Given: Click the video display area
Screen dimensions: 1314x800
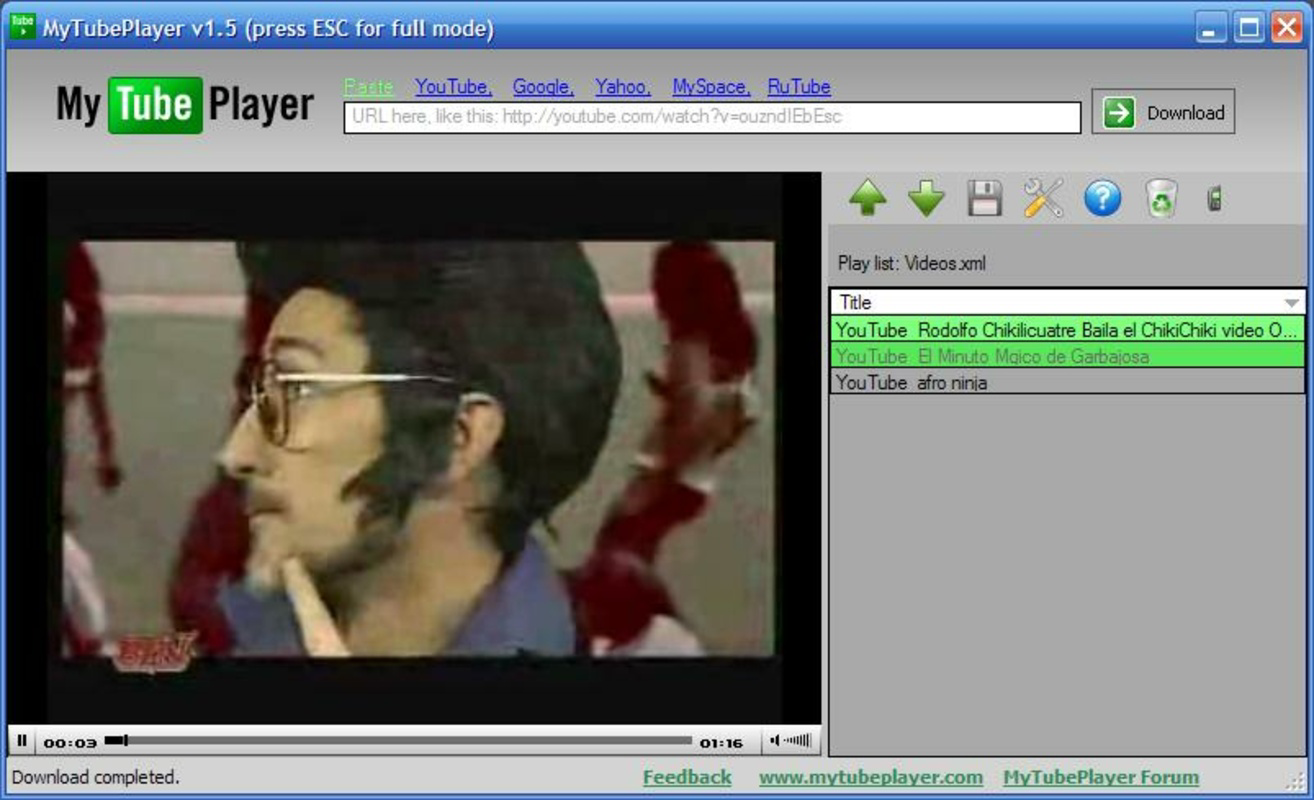Looking at the screenshot, I should (414, 448).
